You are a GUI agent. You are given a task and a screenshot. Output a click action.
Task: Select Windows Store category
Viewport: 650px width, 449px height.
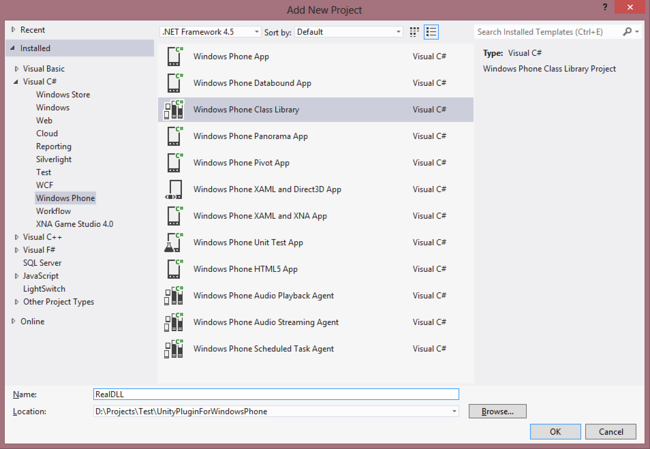coord(63,95)
